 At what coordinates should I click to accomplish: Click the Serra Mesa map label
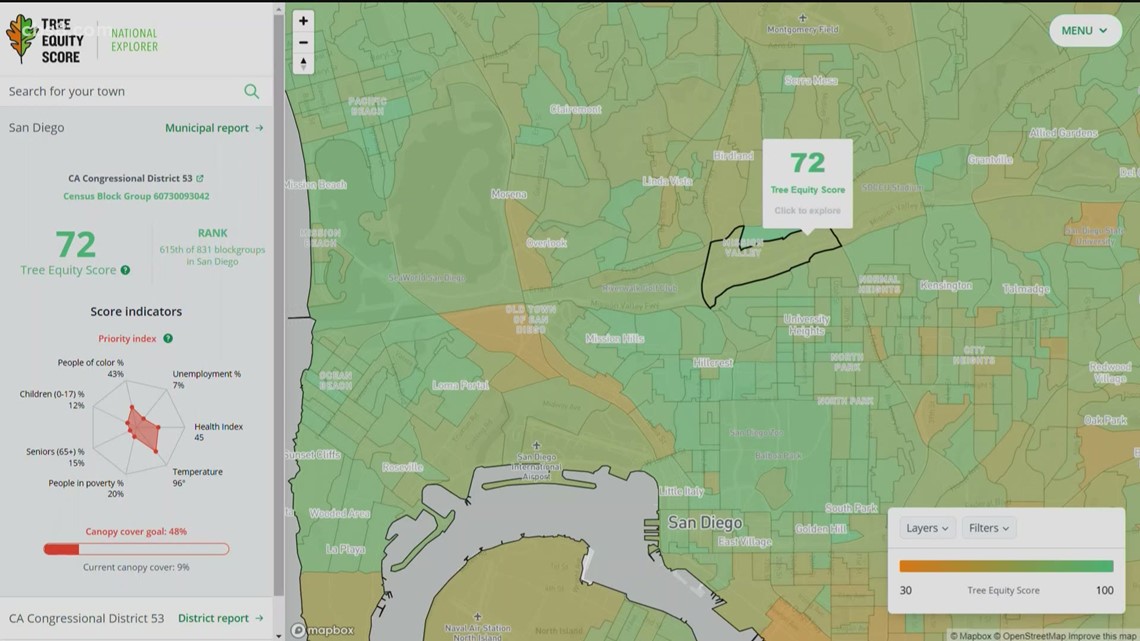811,81
